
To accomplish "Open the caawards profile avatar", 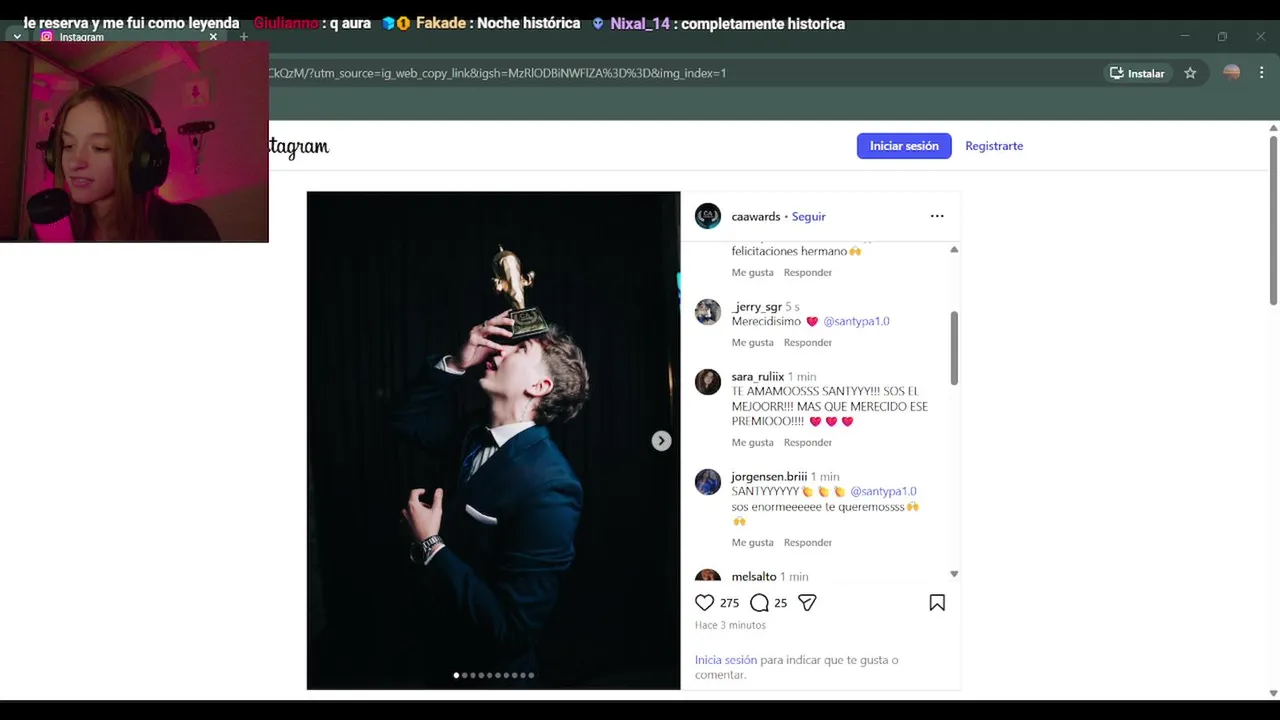I will point(708,216).
